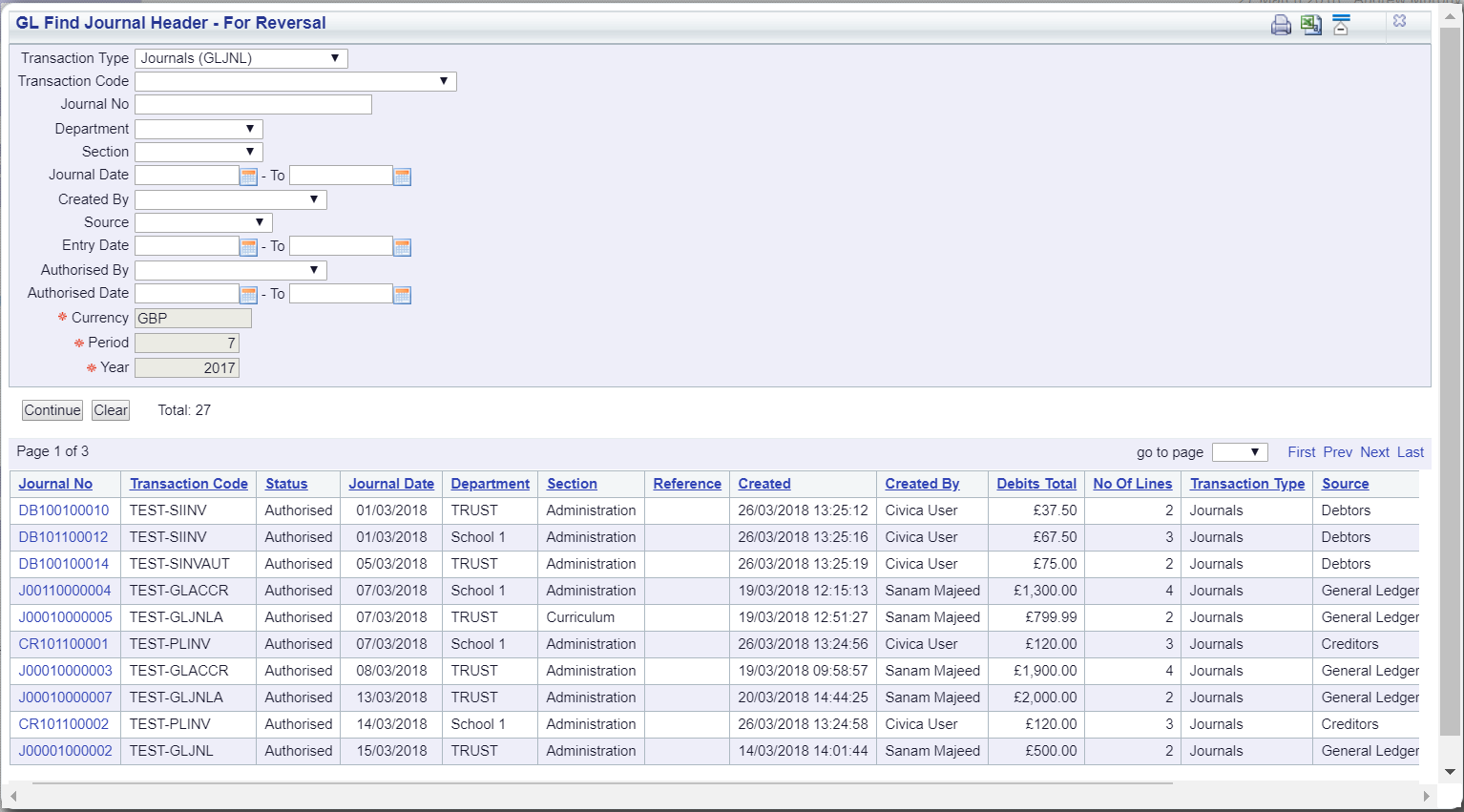Click the vertical scrollbar up arrow

pyautogui.click(x=1450, y=18)
